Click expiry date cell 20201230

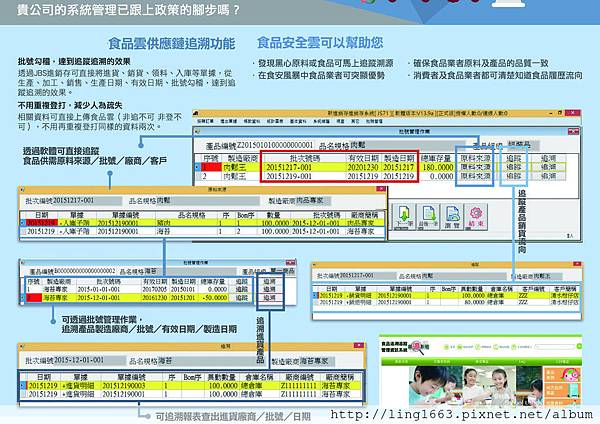coord(363,167)
